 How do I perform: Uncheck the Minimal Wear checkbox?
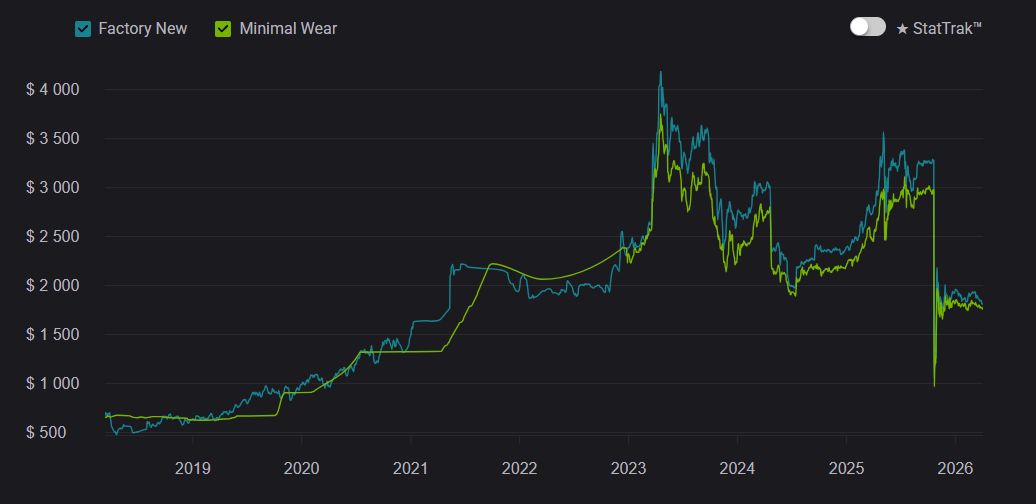pyautogui.click(x=223, y=29)
